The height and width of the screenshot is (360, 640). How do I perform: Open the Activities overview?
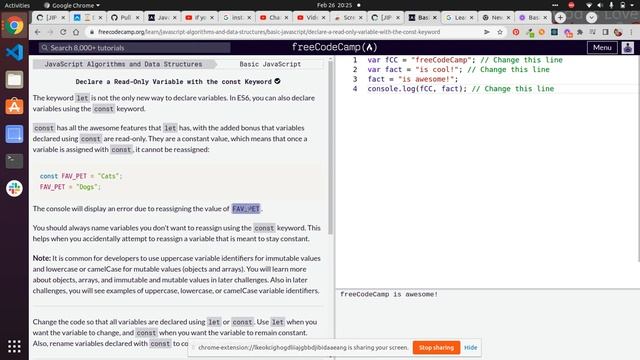point(17,5)
